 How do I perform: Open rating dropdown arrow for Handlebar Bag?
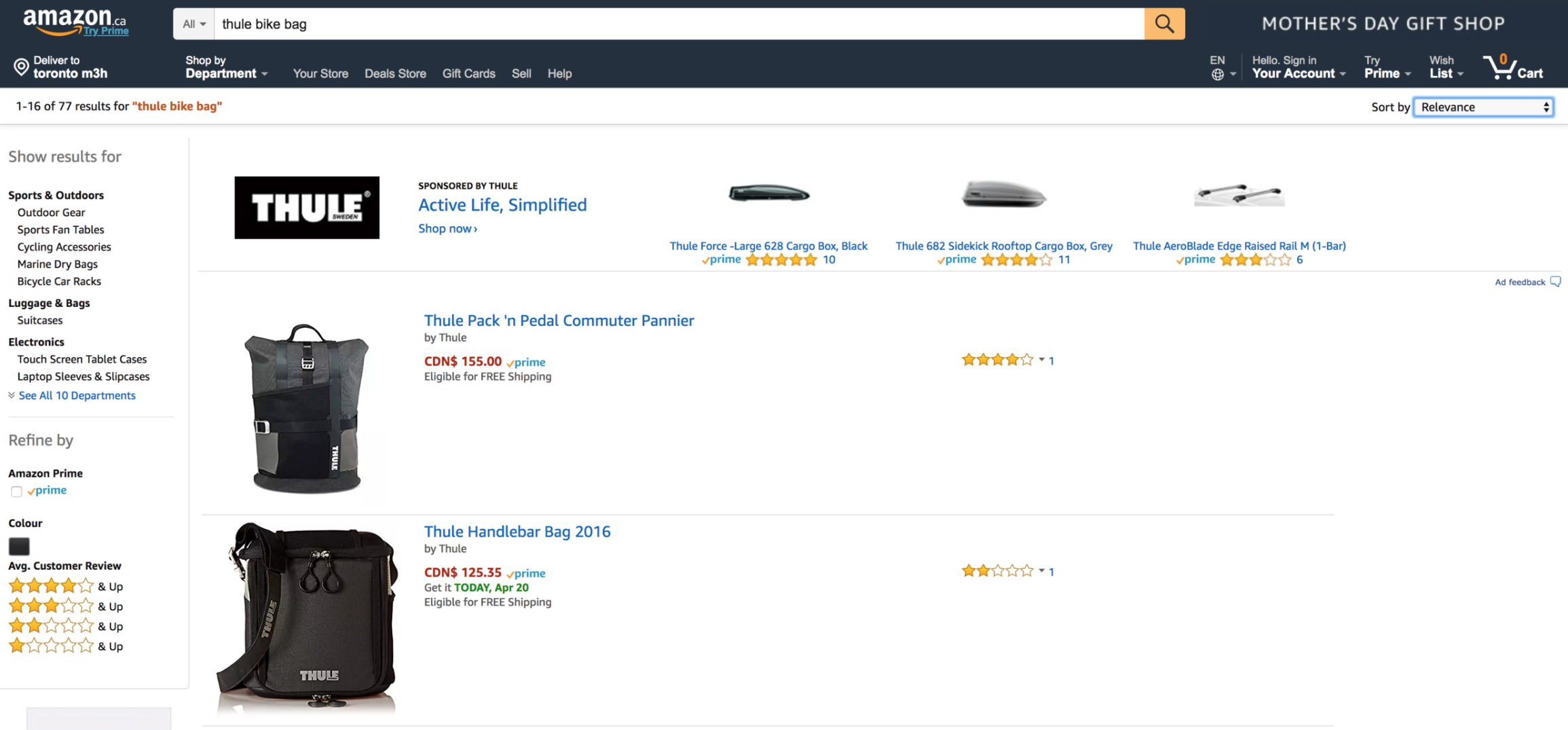1041,571
